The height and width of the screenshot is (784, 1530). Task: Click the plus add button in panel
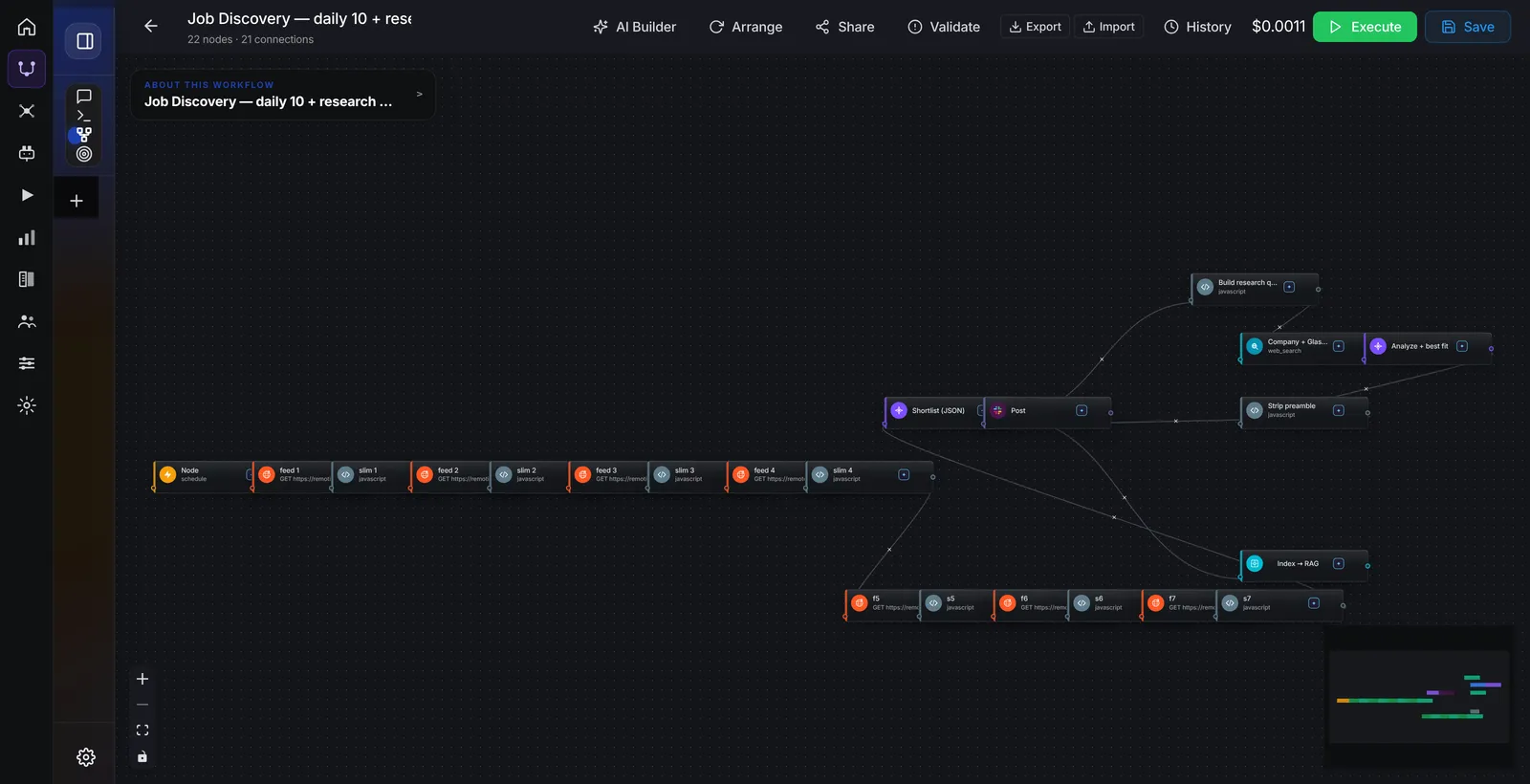(76, 201)
